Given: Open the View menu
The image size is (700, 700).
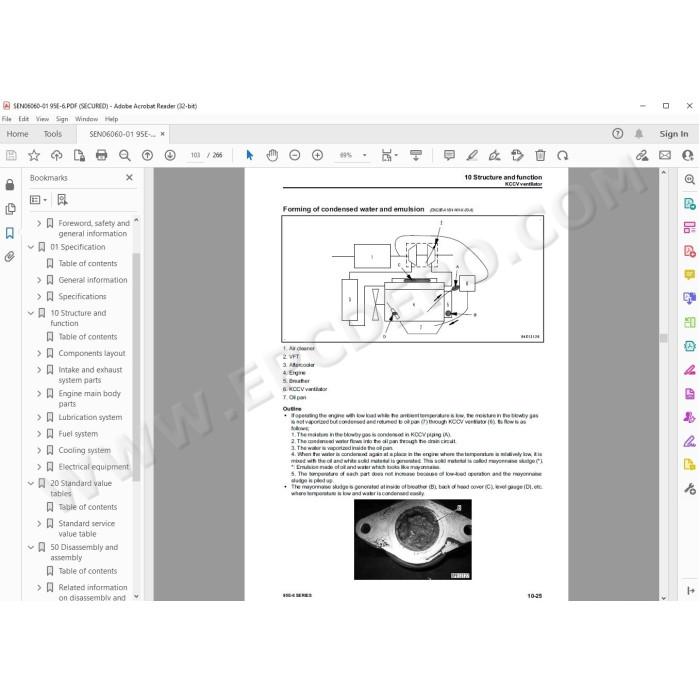Looking at the screenshot, I should pyautogui.click(x=42, y=119).
